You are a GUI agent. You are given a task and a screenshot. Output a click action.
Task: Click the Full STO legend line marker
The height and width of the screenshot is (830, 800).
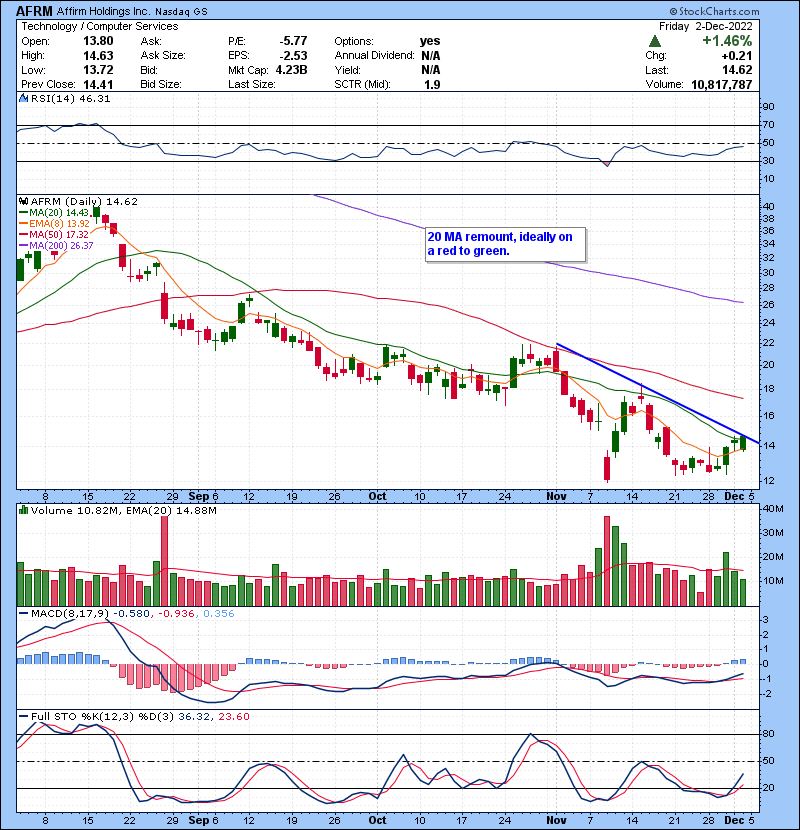(23, 716)
